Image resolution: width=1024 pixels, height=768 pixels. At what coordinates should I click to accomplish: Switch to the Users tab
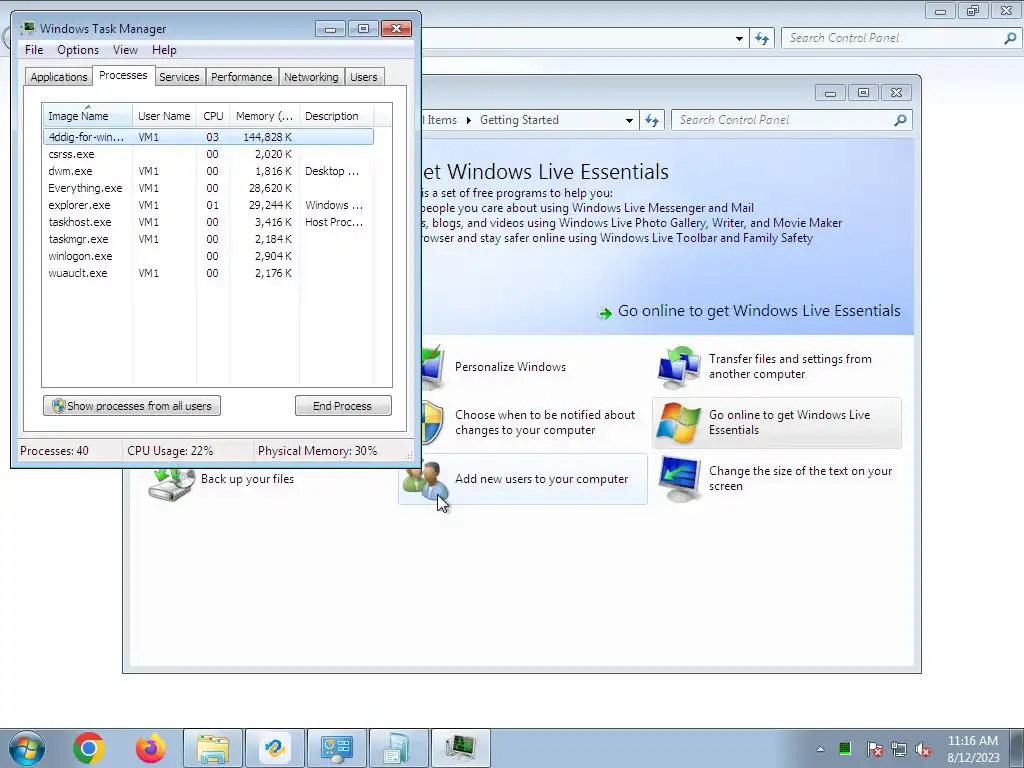[364, 77]
